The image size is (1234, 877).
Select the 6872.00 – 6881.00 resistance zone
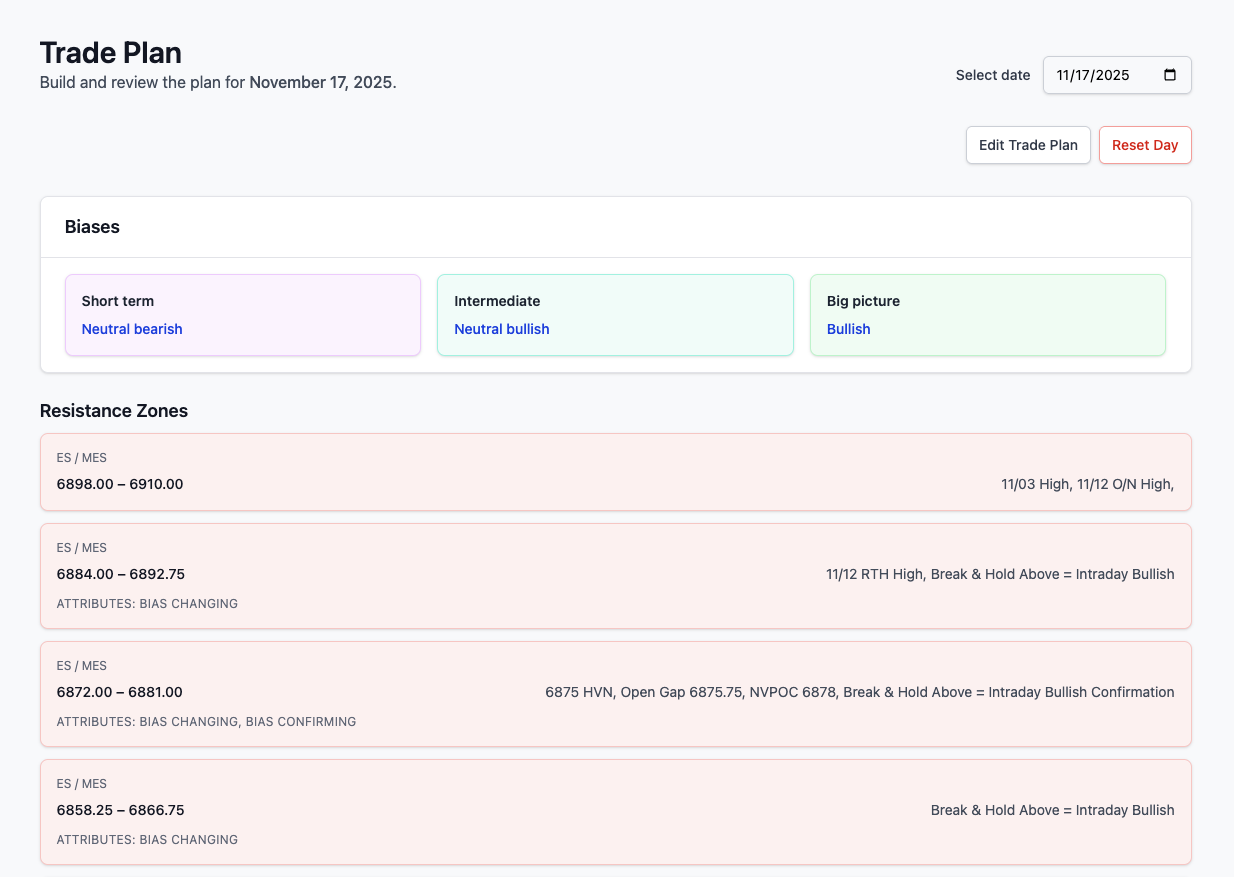click(615, 693)
